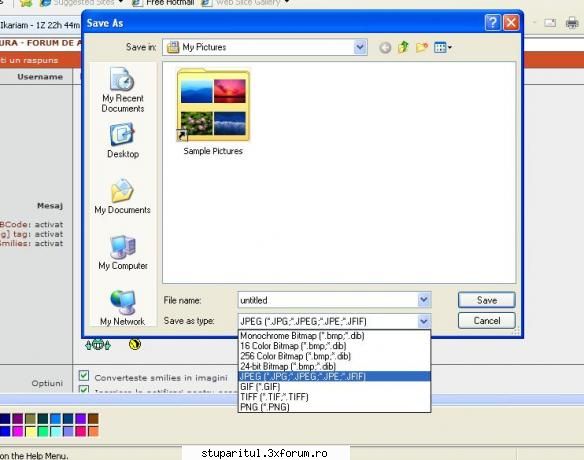Click the Optiuni label in forum page
Image resolution: width=584 pixels, height=460 pixels.
[x=47, y=383]
